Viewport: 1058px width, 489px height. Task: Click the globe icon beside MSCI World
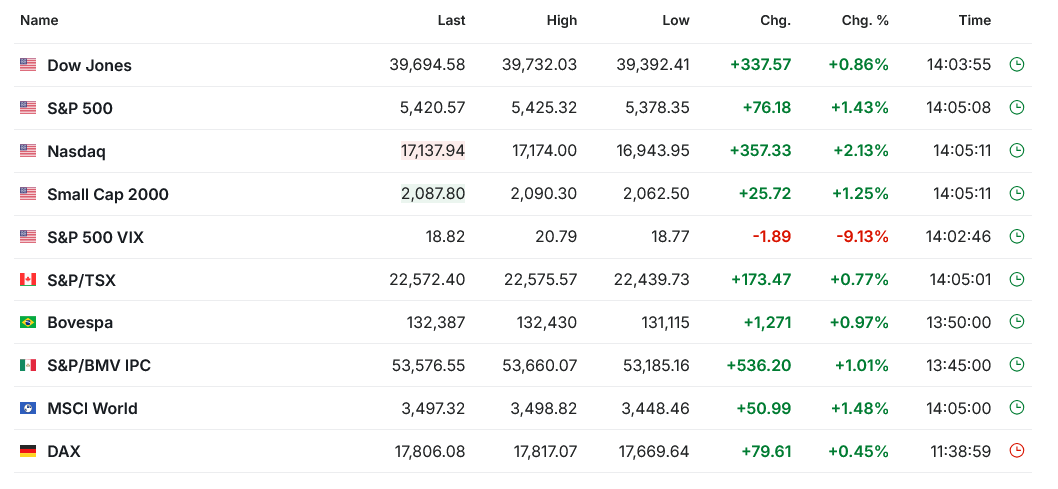click(x=28, y=408)
